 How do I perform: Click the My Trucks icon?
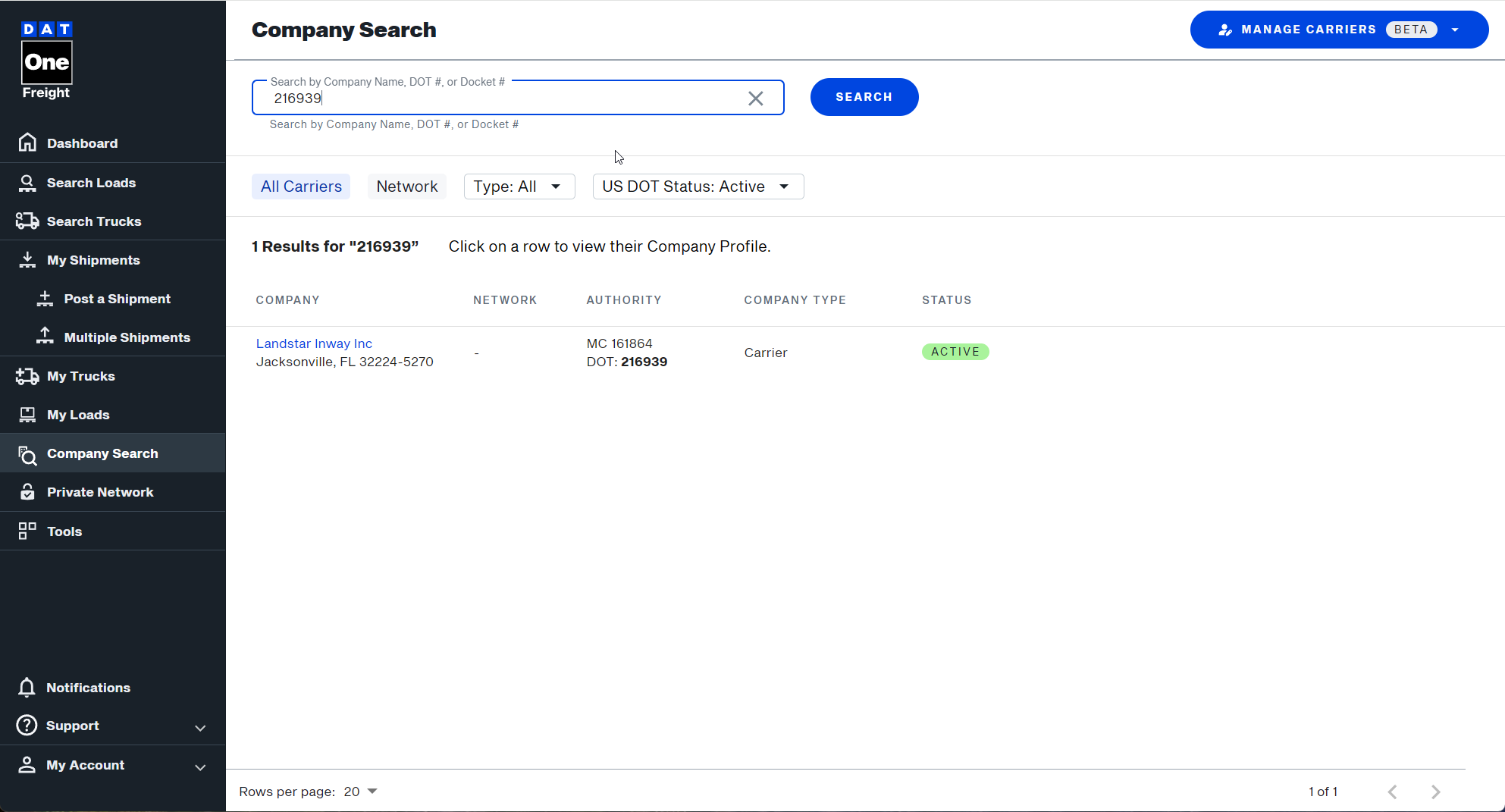(x=27, y=376)
